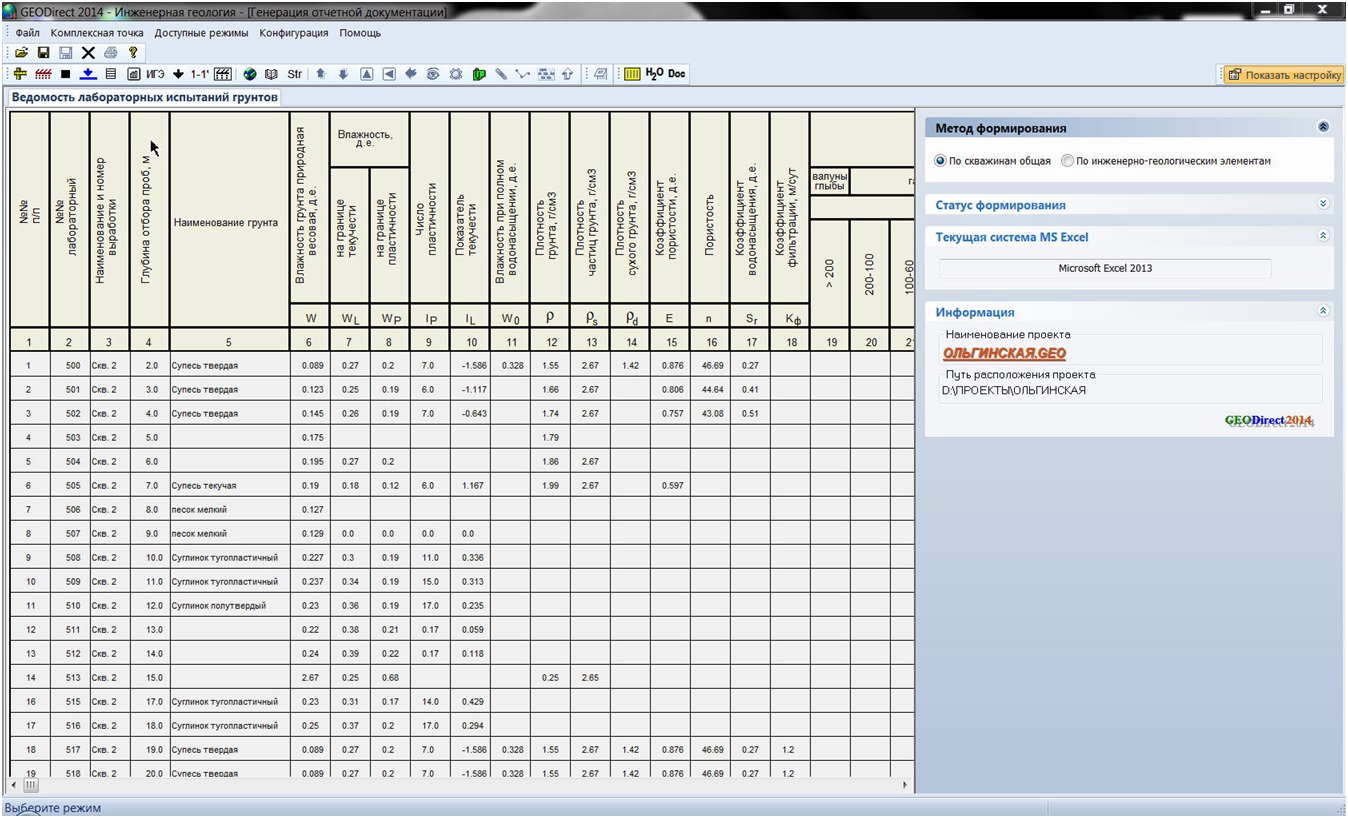The height and width of the screenshot is (818, 1348).
Task: Click 'Суглинок полутвердый' cell in row 11
Action: 229,605
